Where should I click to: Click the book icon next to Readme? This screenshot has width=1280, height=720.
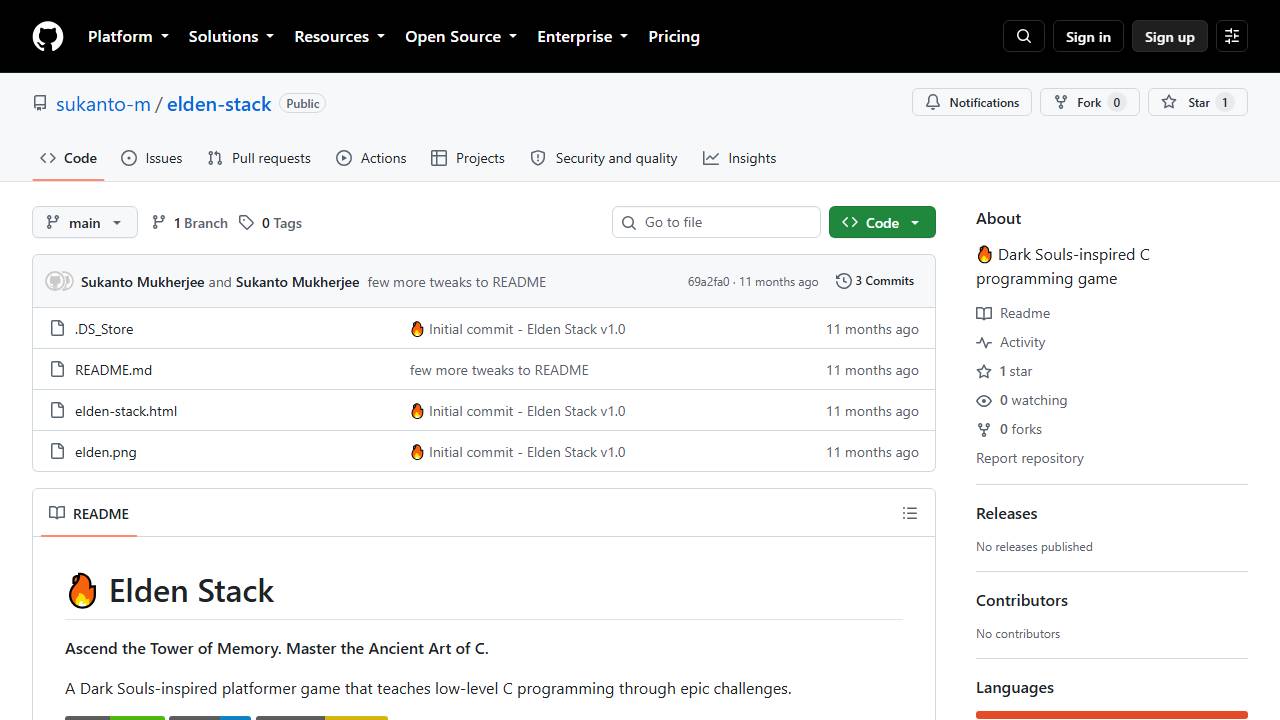coord(984,313)
